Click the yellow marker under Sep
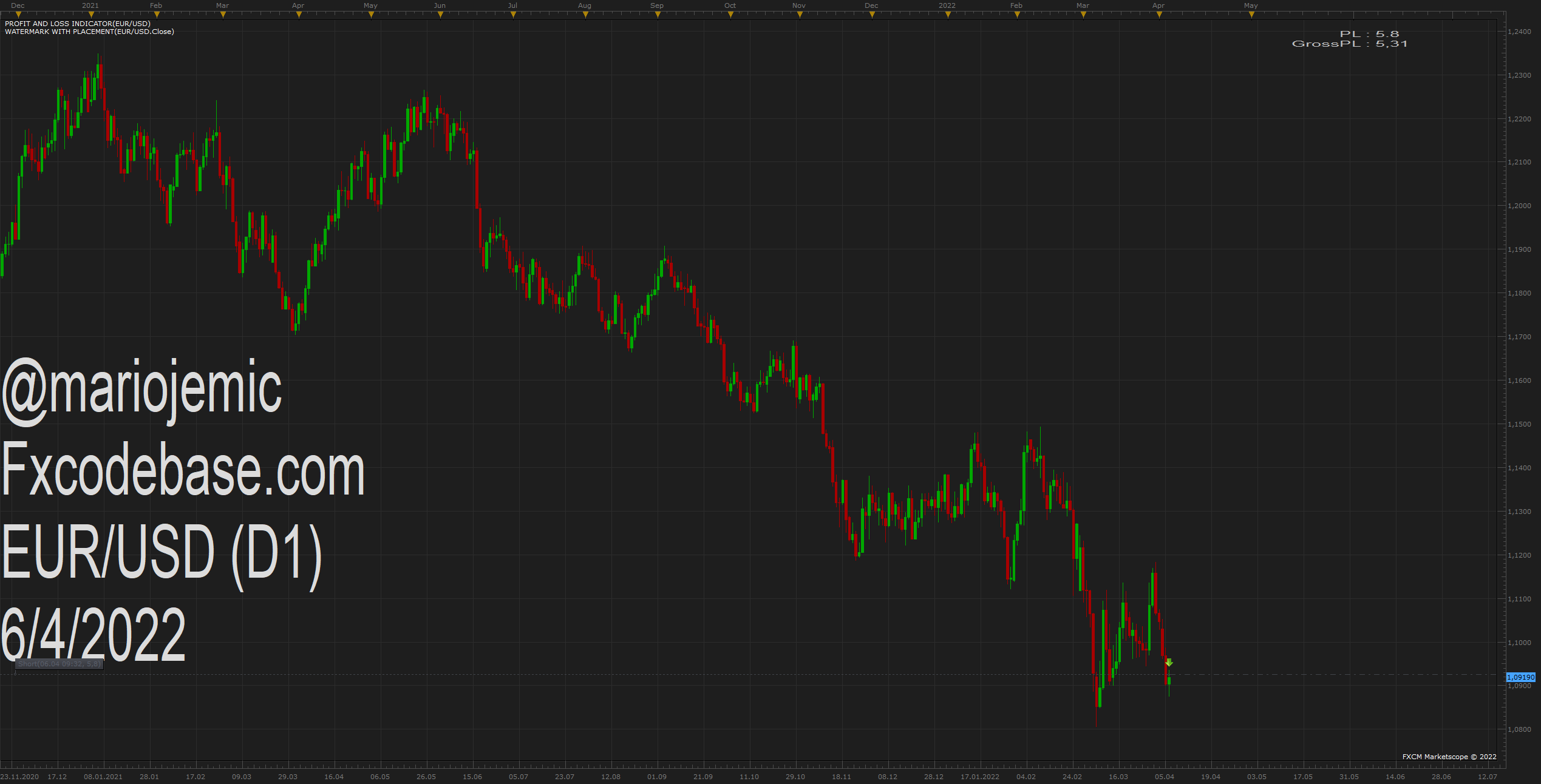Viewport: 1541px width, 784px height. coord(658,15)
